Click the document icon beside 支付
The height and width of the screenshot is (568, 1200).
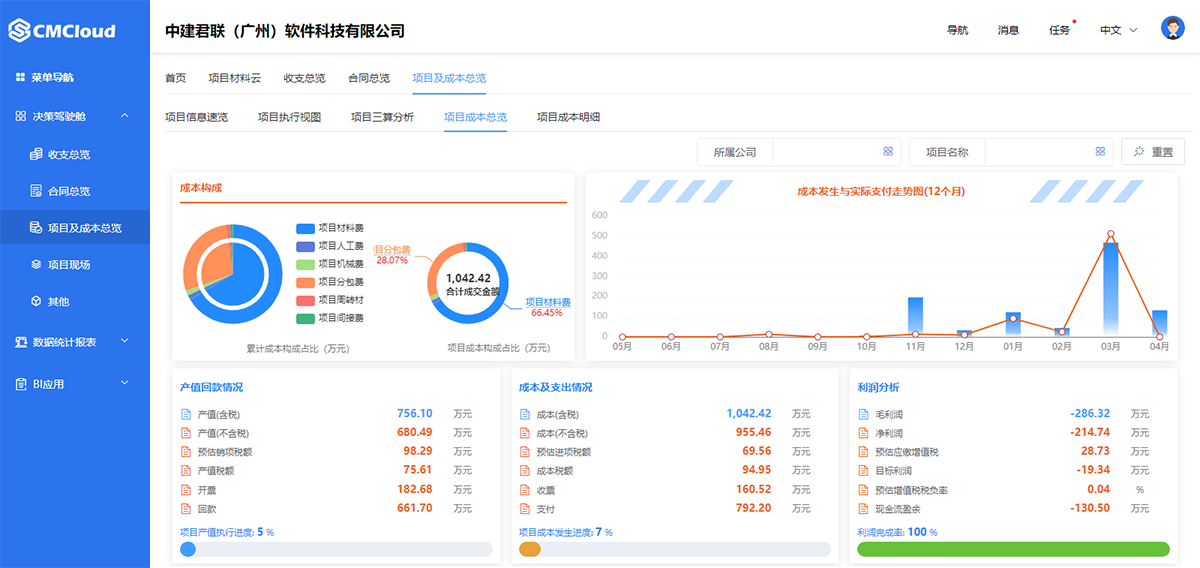524,508
